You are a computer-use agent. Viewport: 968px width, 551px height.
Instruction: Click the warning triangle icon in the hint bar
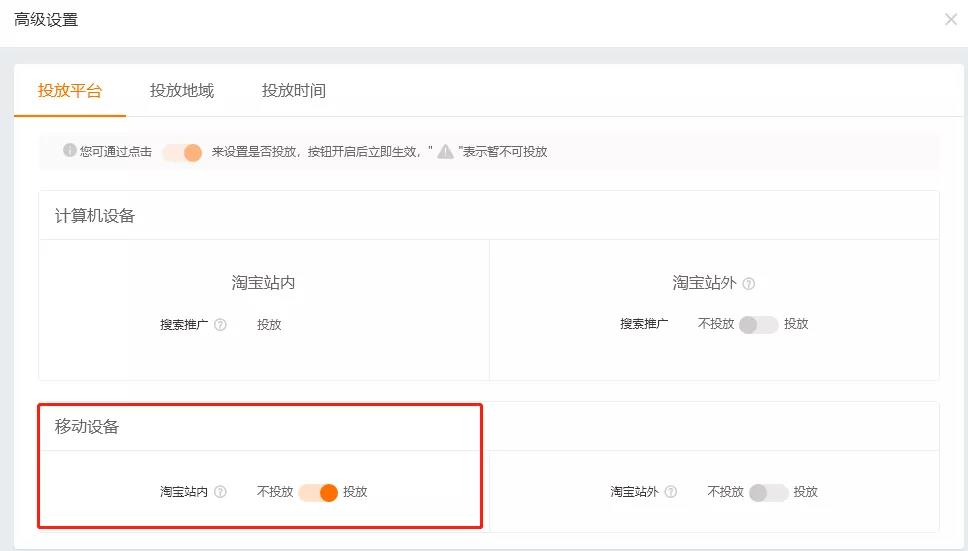coord(445,151)
